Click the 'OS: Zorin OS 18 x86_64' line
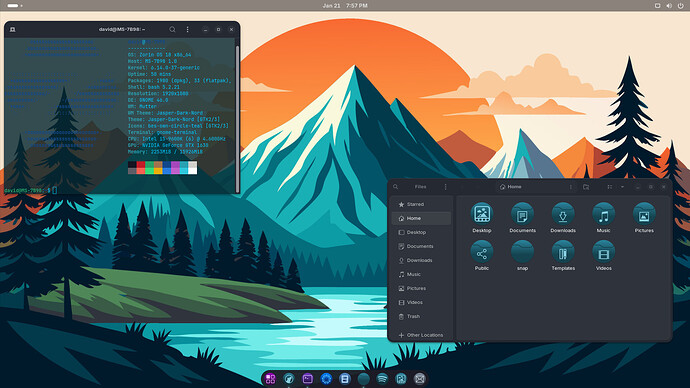 [160, 55]
